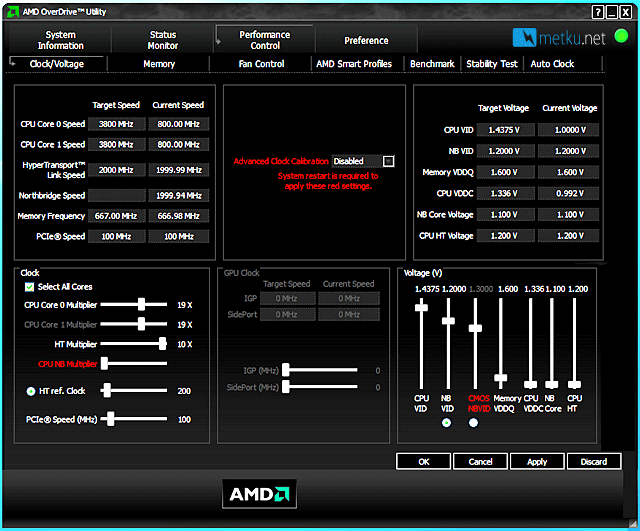Open the Stability Test sub-tab
This screenshot has width=640, height=531.
point(492,64)
